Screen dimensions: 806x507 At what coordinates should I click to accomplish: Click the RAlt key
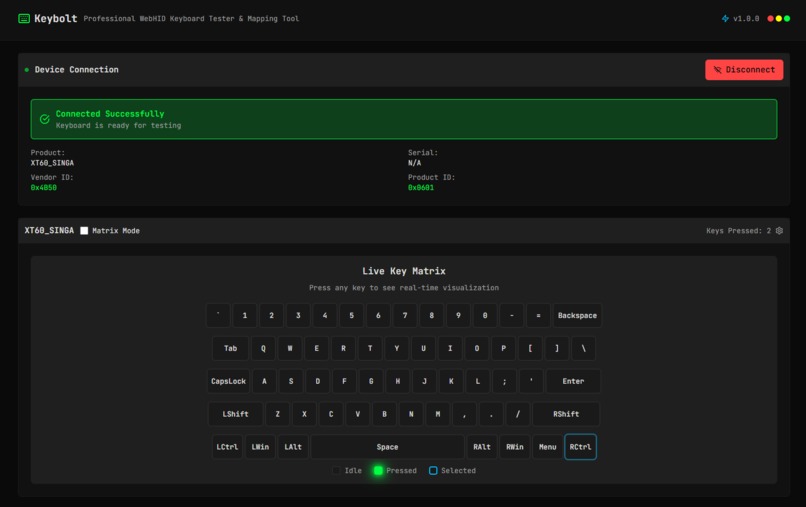482,447
